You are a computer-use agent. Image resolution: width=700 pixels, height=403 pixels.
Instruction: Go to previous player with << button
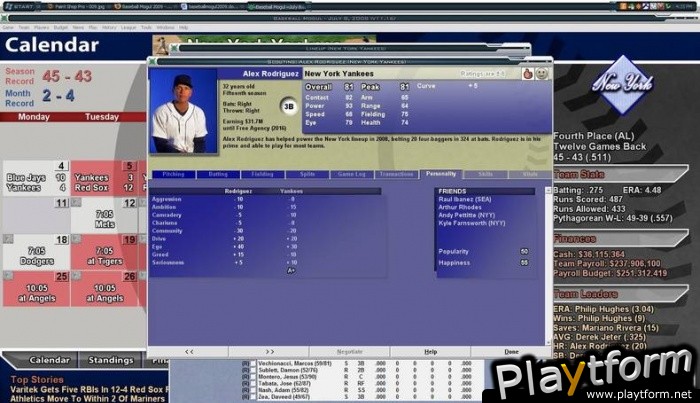pyautogui.click(x=189, y=352)
